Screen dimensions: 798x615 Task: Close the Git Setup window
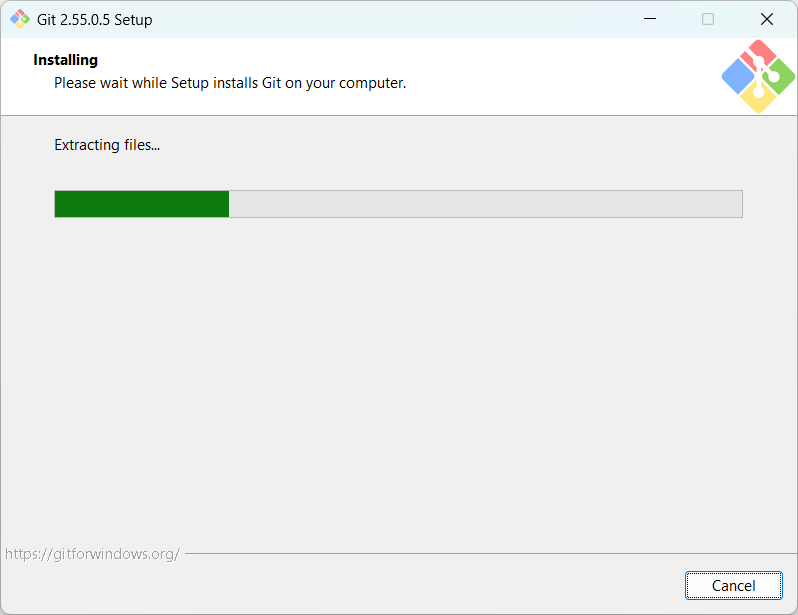(x=767, y=19)
